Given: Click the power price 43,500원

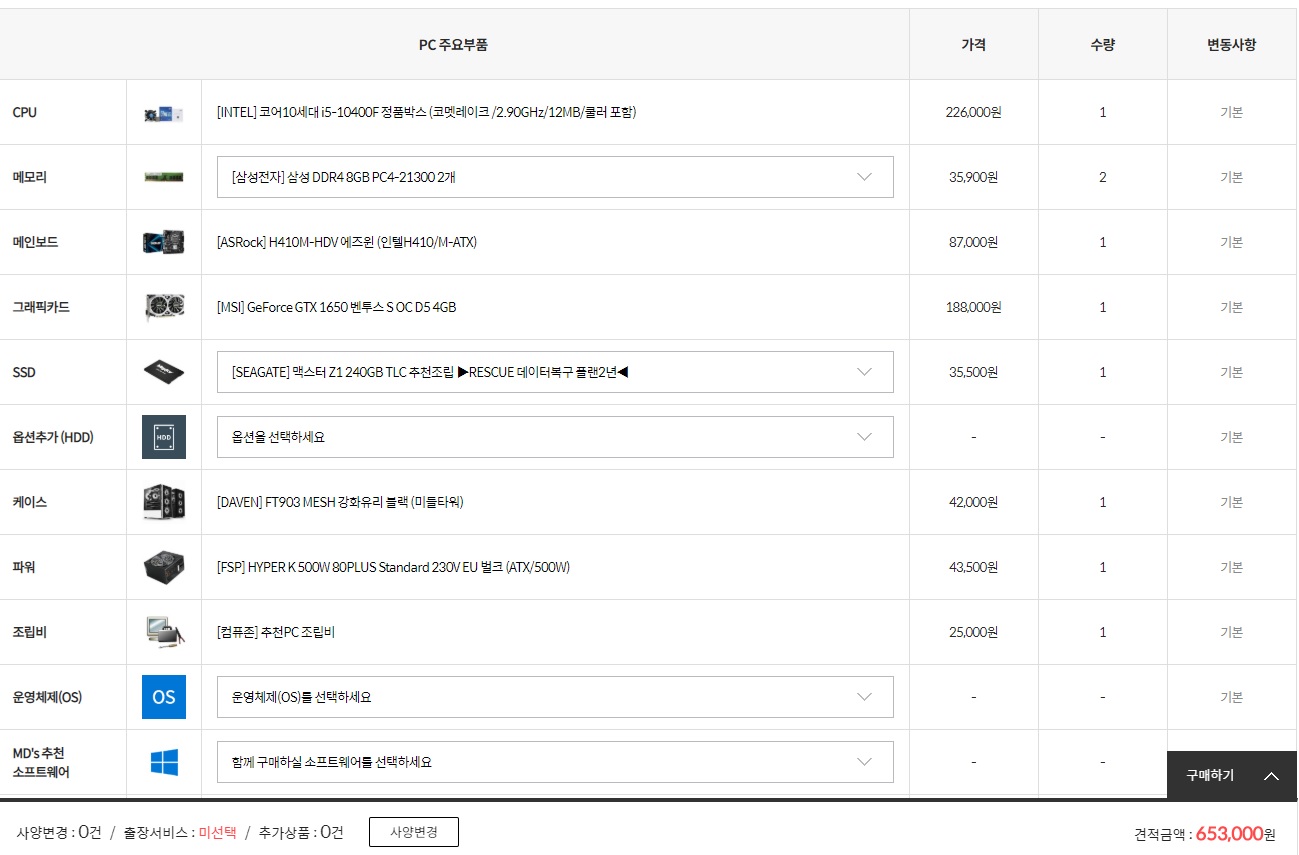Looking at the screenshot, I should click(973, 567).
